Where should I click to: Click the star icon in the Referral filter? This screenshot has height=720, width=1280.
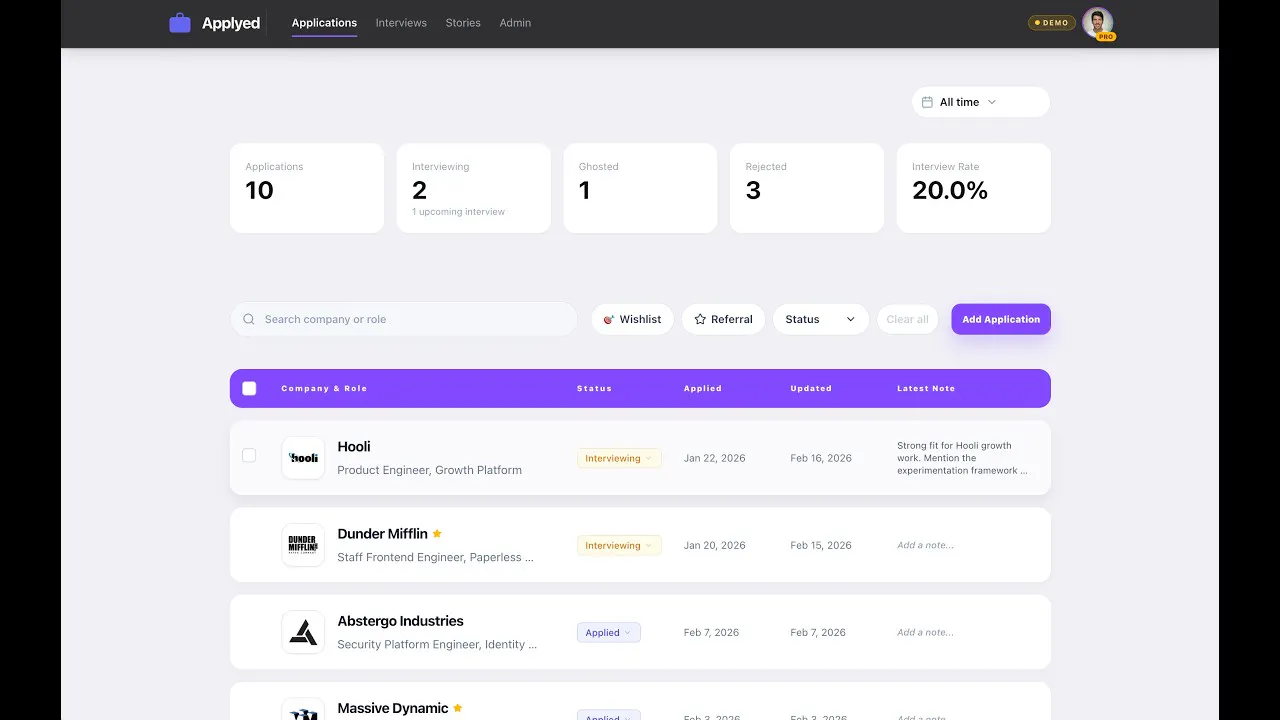[700, 319]
